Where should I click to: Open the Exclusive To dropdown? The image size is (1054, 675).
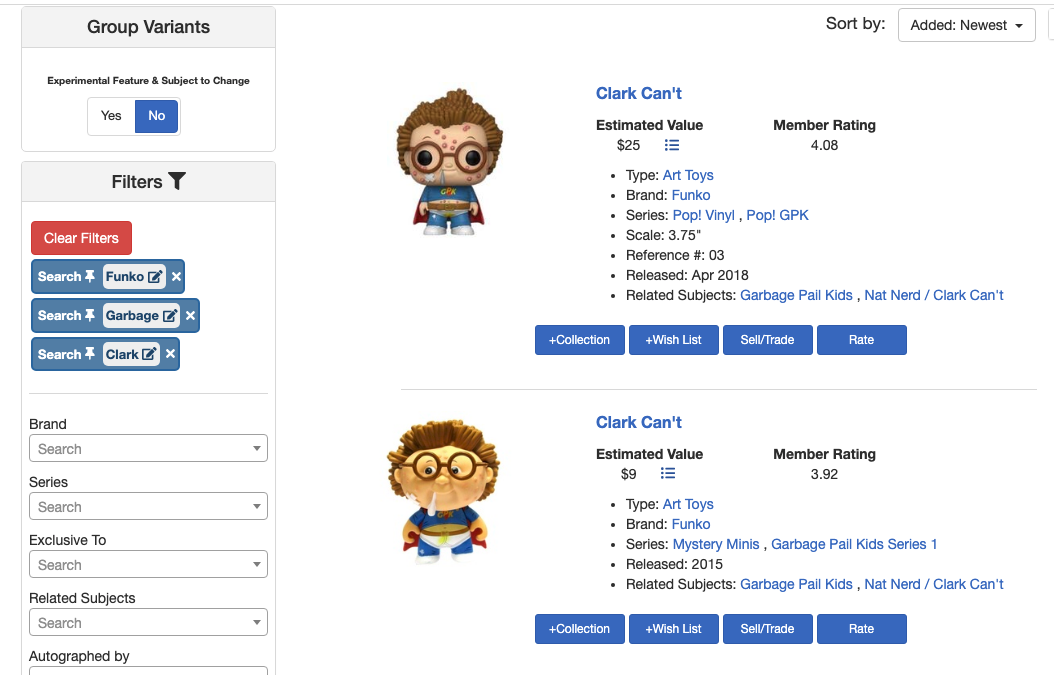click(x=149, y=564)
